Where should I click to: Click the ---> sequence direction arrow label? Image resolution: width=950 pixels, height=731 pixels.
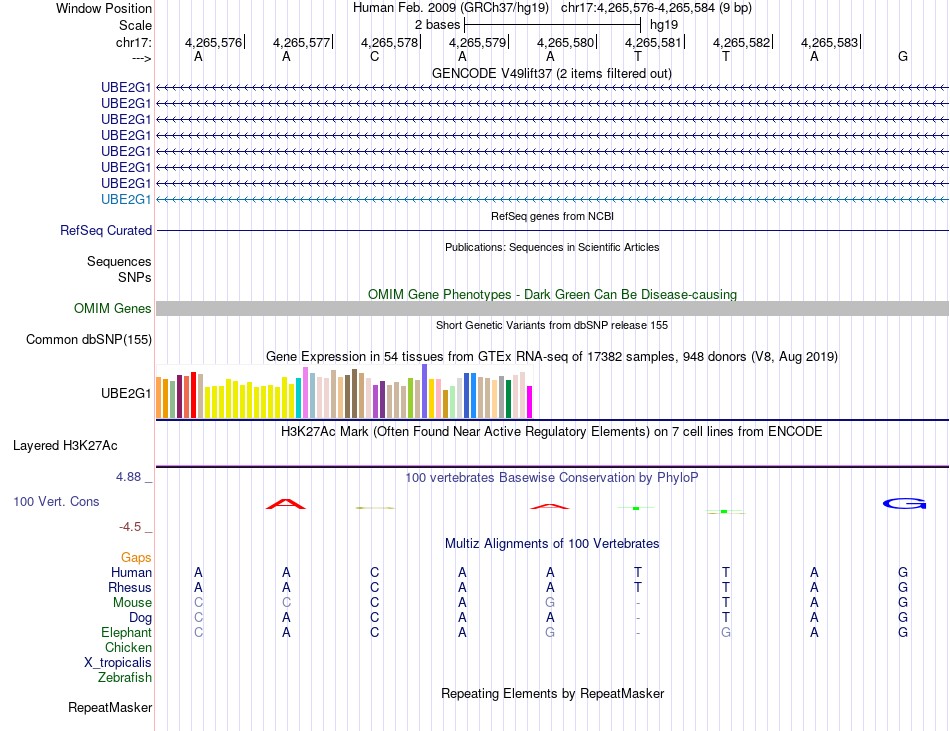[x=141, y=59]
